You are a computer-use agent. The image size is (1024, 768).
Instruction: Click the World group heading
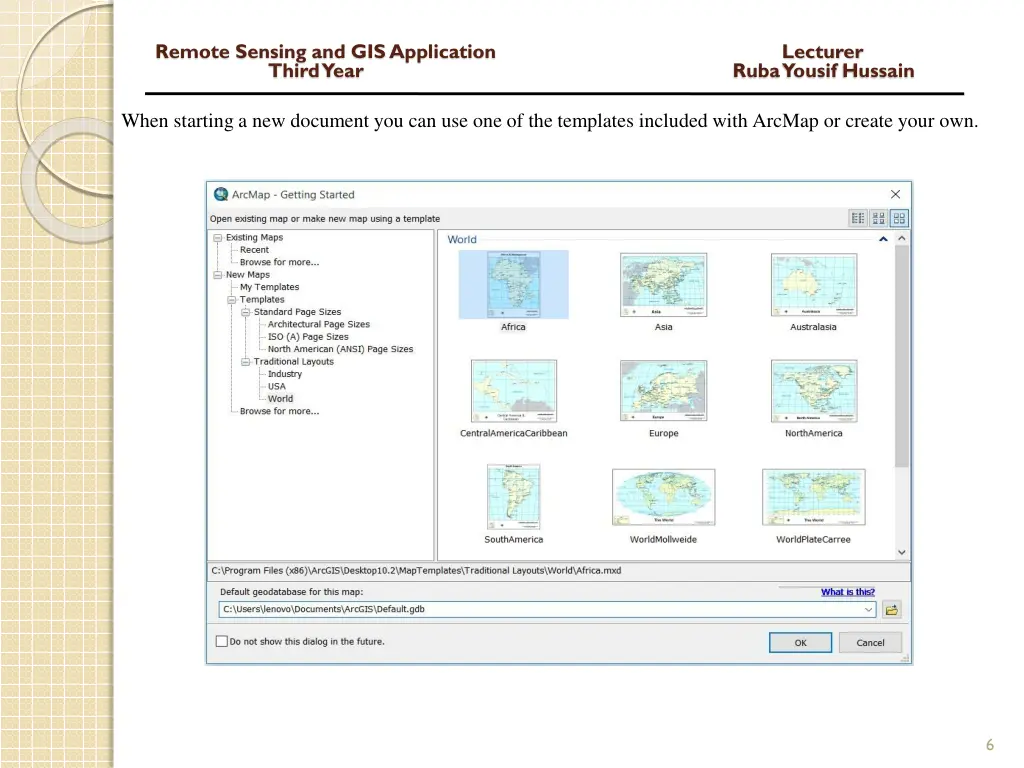pos(462,240)
